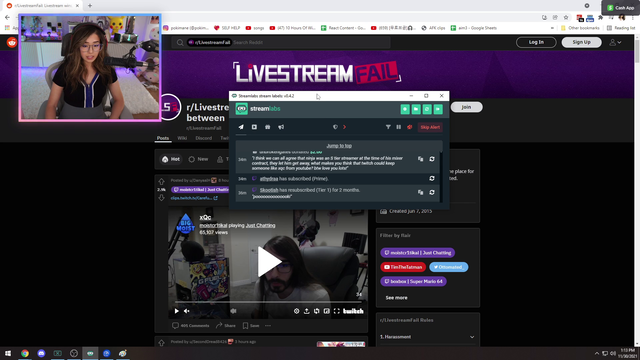Open the green folder button in Streamlabs
Image resolution: width=640 pixels, height=360 pixels.
click(416, 109)
